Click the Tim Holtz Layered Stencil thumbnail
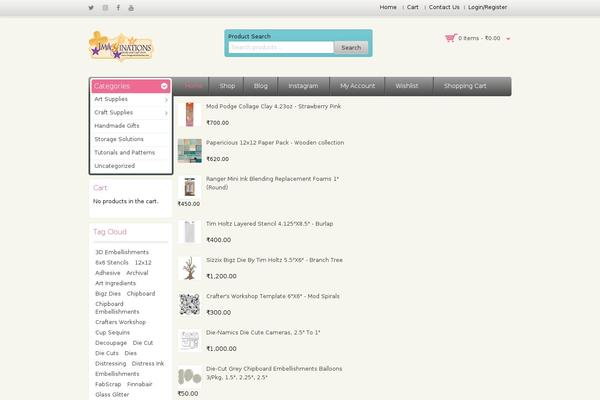Image resolution: width=600 pixels, height=400 pixels. [x=189, y=232]
